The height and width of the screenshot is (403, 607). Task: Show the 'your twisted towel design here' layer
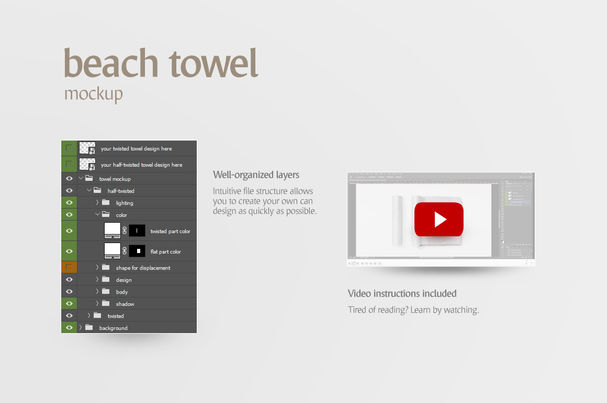click(x=69, y=148)
